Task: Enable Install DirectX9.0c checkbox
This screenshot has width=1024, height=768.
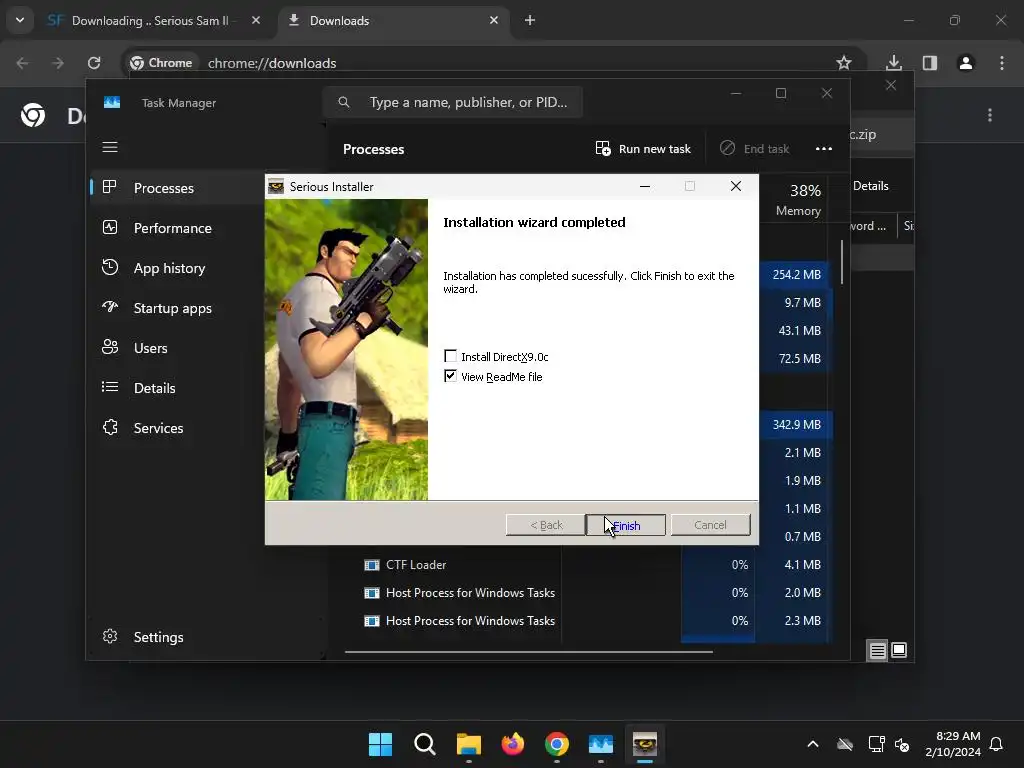Action: (x=451, y=356)
